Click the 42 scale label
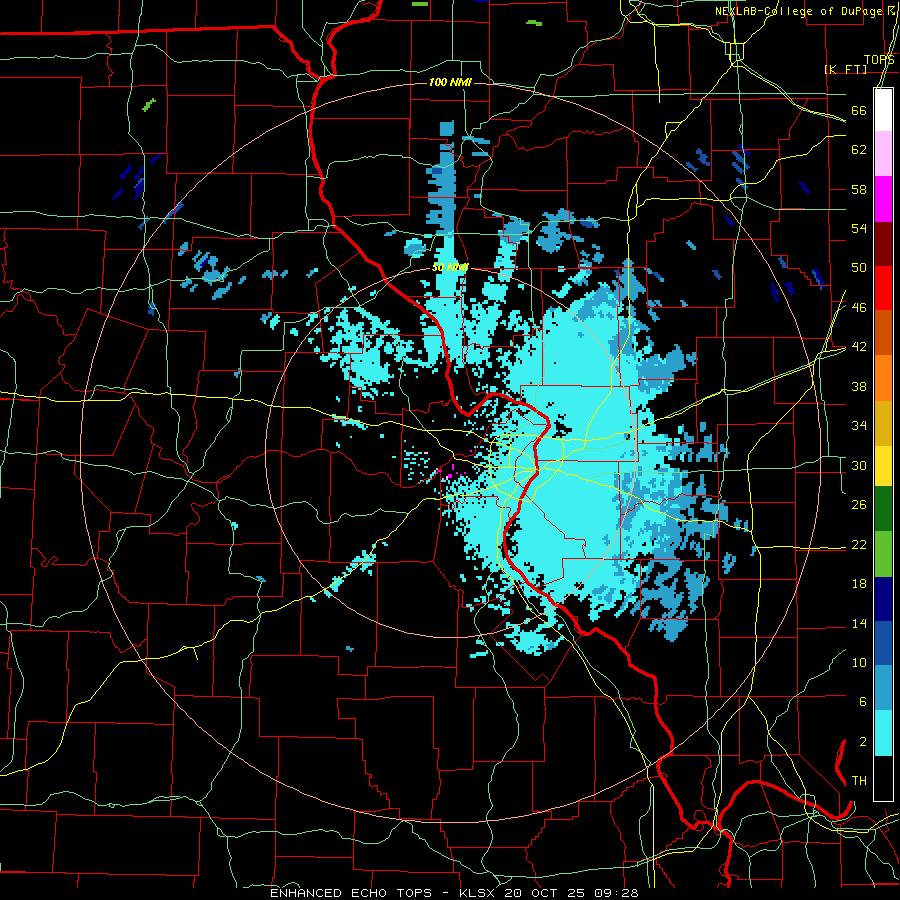Viewport: 900px width, 900px height. coord(859,347)
